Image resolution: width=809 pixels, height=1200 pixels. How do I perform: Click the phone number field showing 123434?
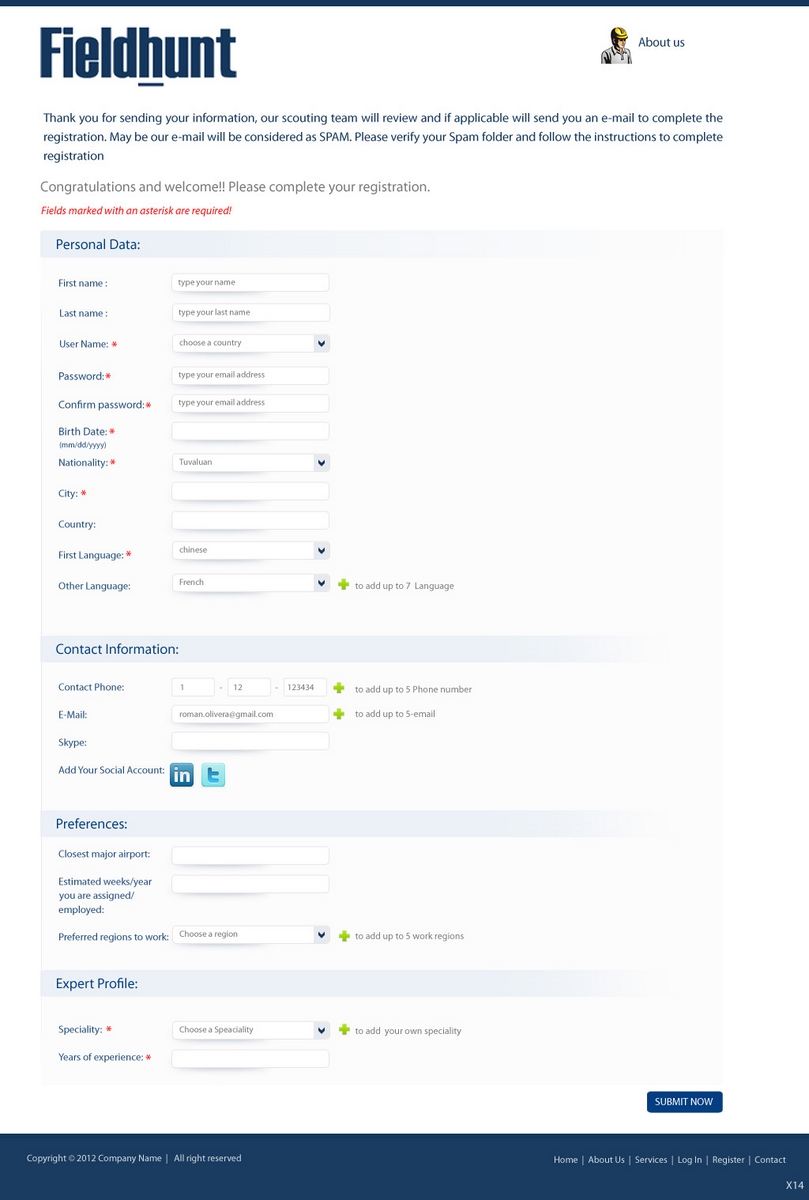pyautogui.click(x=305, y=688)
